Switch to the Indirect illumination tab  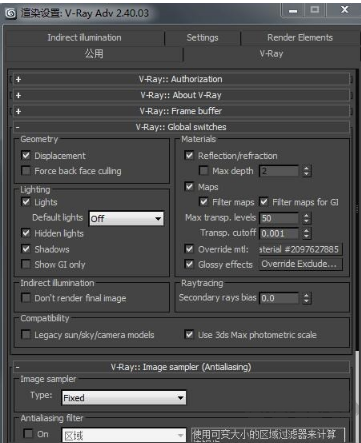coord(84,38)
